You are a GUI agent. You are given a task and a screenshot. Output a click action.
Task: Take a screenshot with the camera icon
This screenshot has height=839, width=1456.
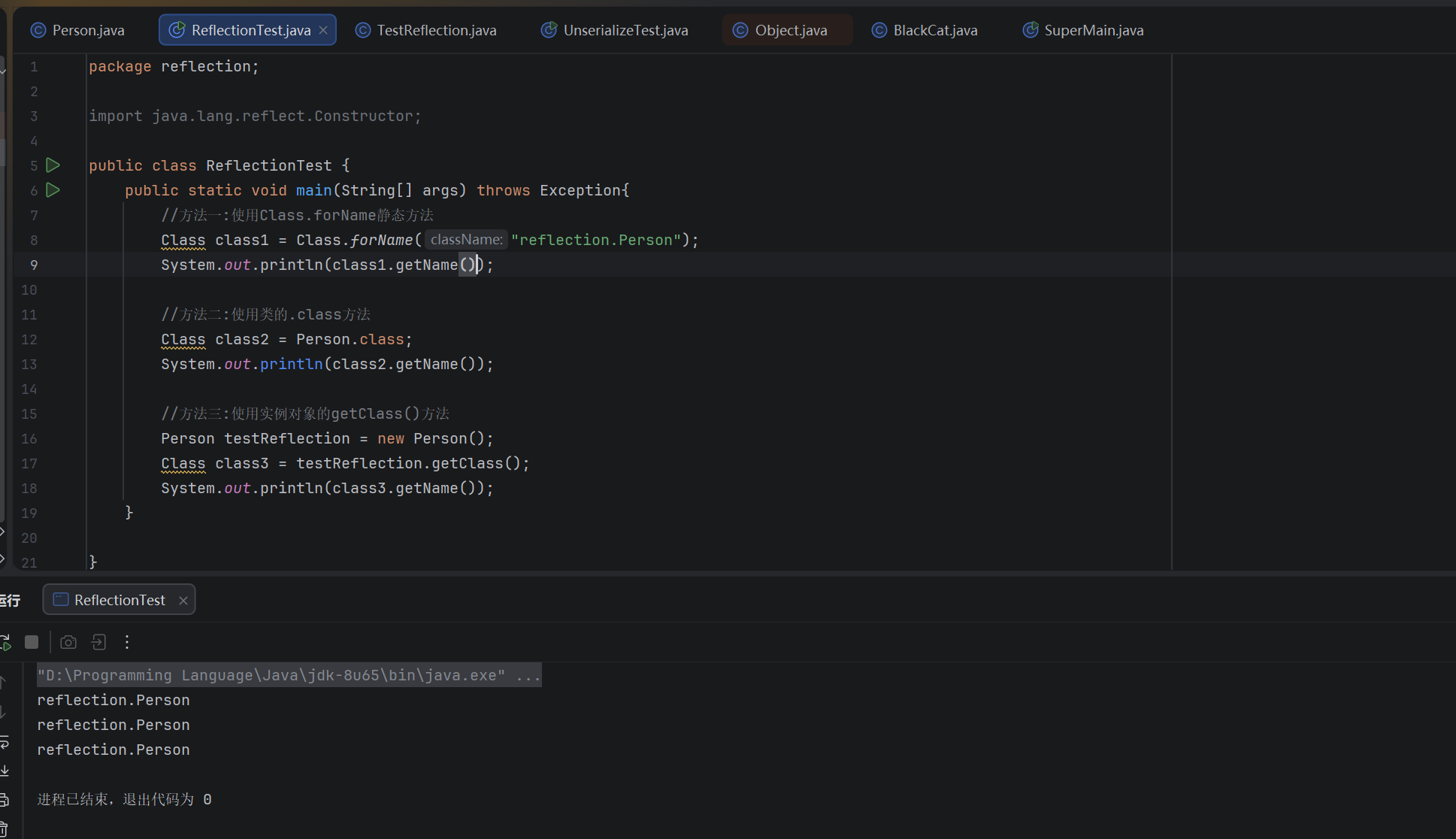(x=68, y=642)
